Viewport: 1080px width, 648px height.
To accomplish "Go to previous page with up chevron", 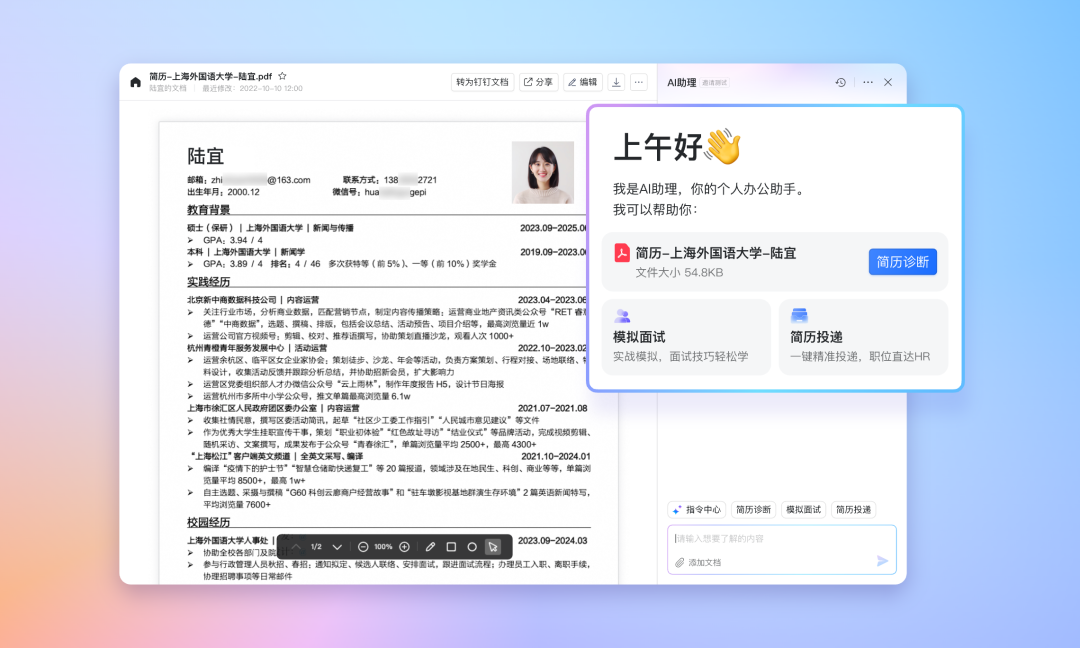I will coord(296,547).
